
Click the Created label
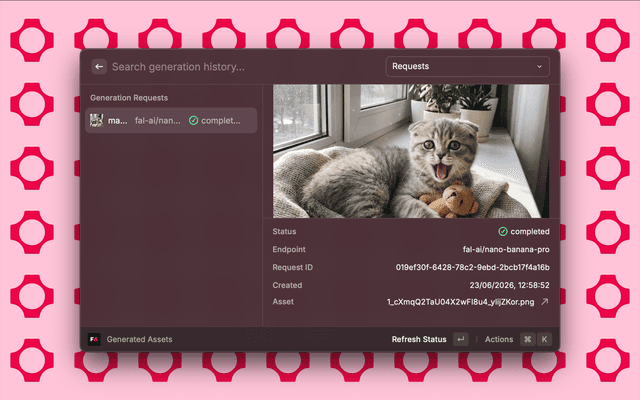(x=287, y=285)
